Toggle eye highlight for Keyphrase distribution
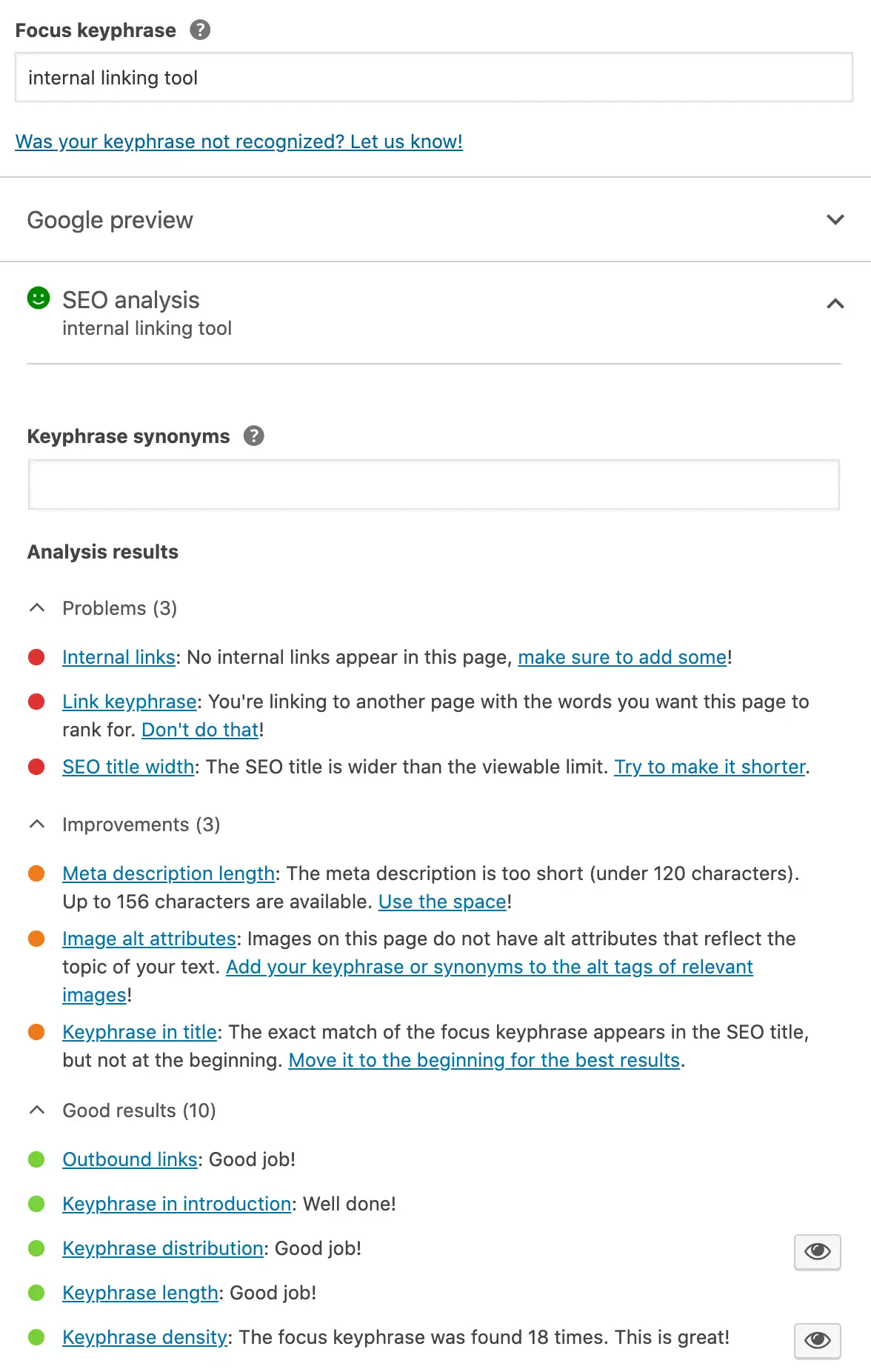Viewport: 871px width, 1372px height. pos(818,1252)
